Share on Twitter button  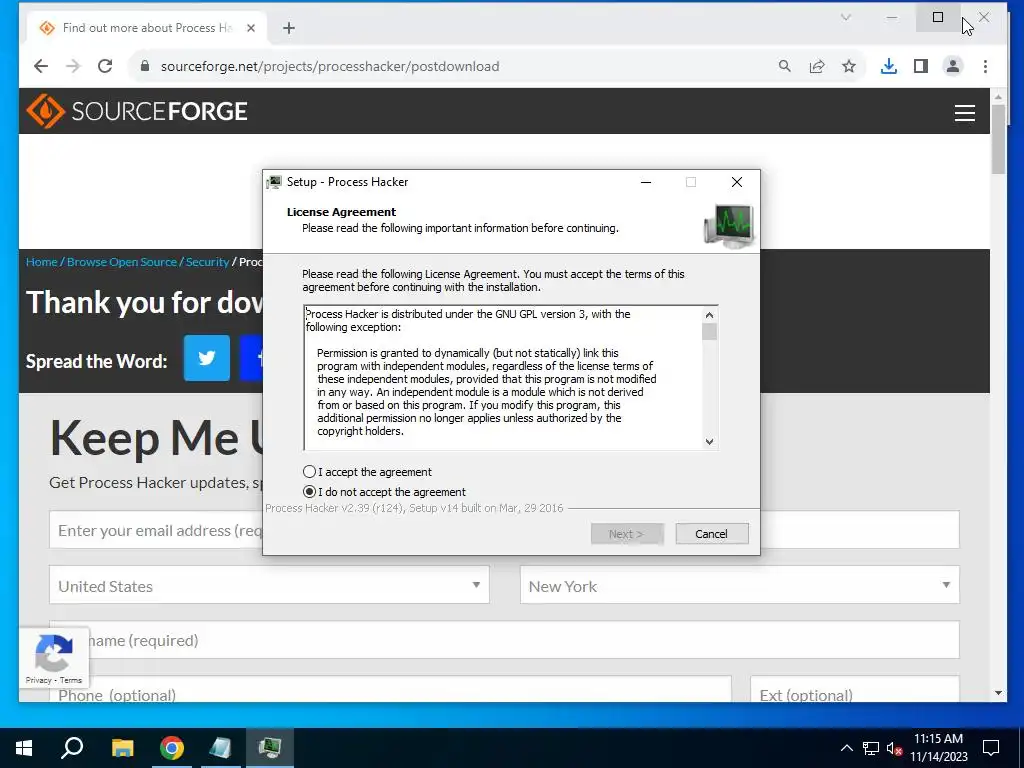coord(207,358)
